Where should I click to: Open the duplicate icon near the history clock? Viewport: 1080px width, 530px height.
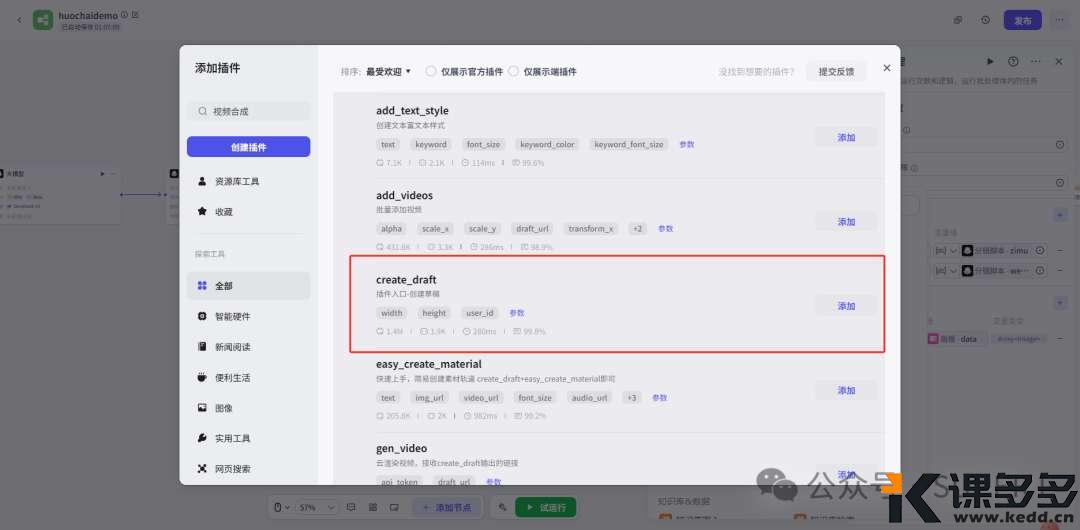pyautogui.click(x=958, y=20)
